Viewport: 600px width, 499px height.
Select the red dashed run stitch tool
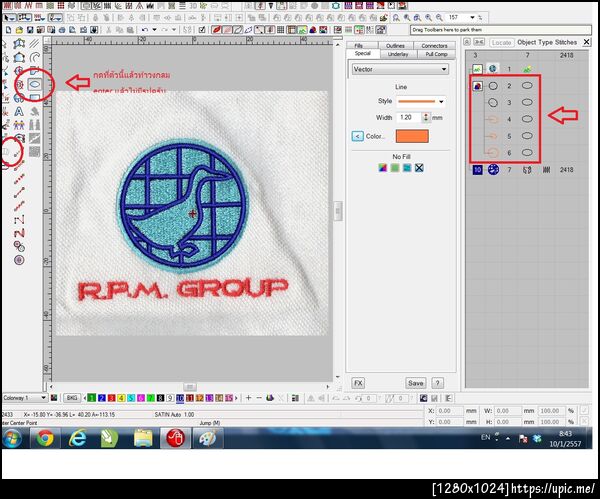19,178
